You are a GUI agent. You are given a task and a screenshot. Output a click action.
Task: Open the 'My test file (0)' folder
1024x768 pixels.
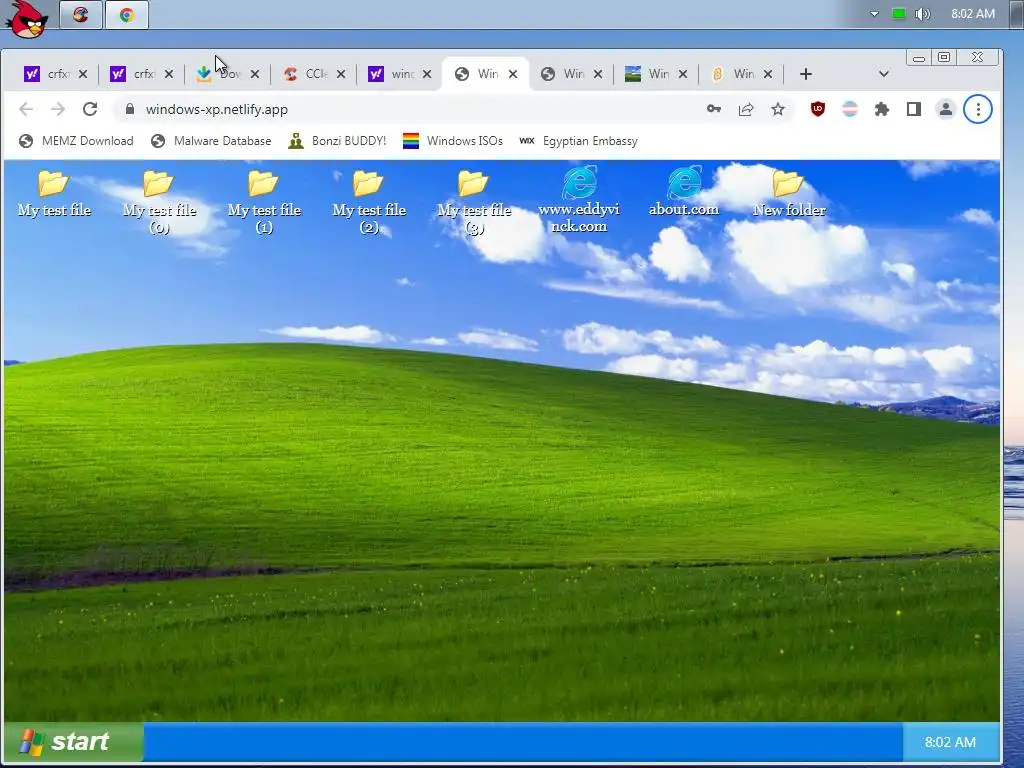pos(159,201)
